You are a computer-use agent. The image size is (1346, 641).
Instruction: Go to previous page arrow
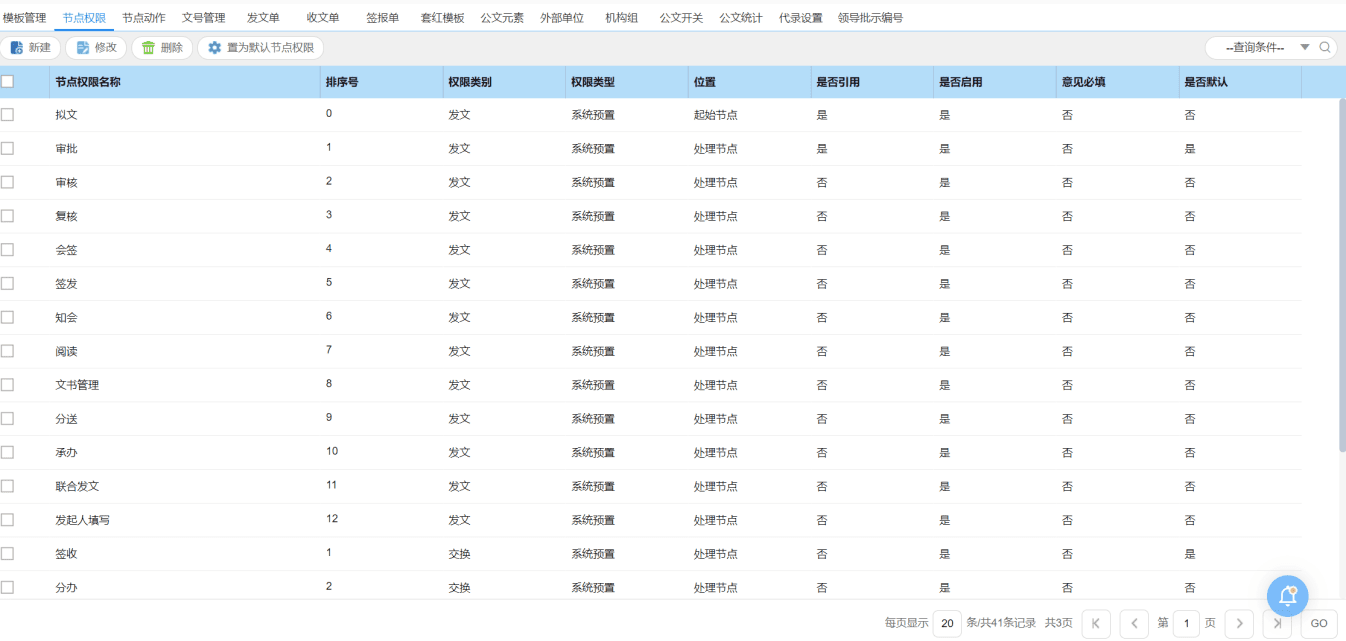1134,623
